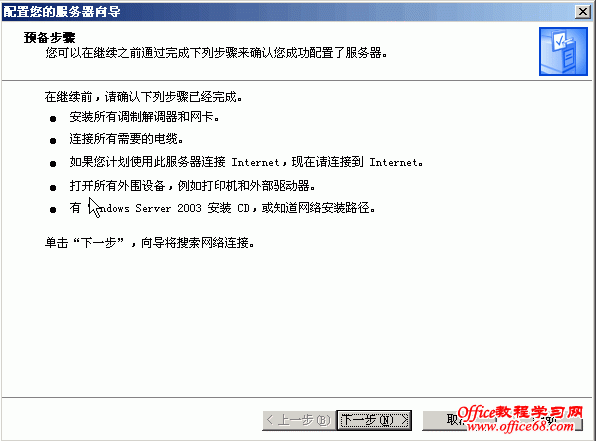Click the greyed-out 上一步(B) button
Image resolution: width=596 pixels, height=441 pixels.
[x=299, y=420]
